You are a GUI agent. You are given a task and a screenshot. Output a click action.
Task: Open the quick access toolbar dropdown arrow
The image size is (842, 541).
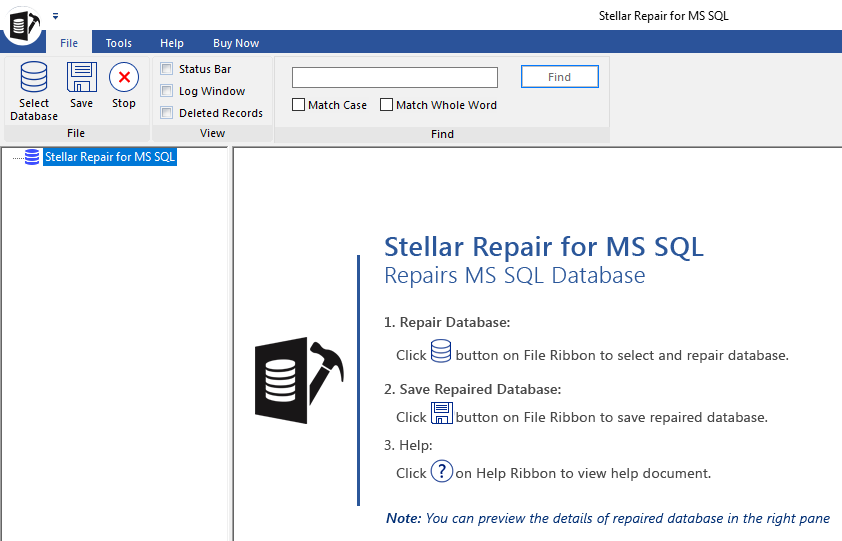55,16
